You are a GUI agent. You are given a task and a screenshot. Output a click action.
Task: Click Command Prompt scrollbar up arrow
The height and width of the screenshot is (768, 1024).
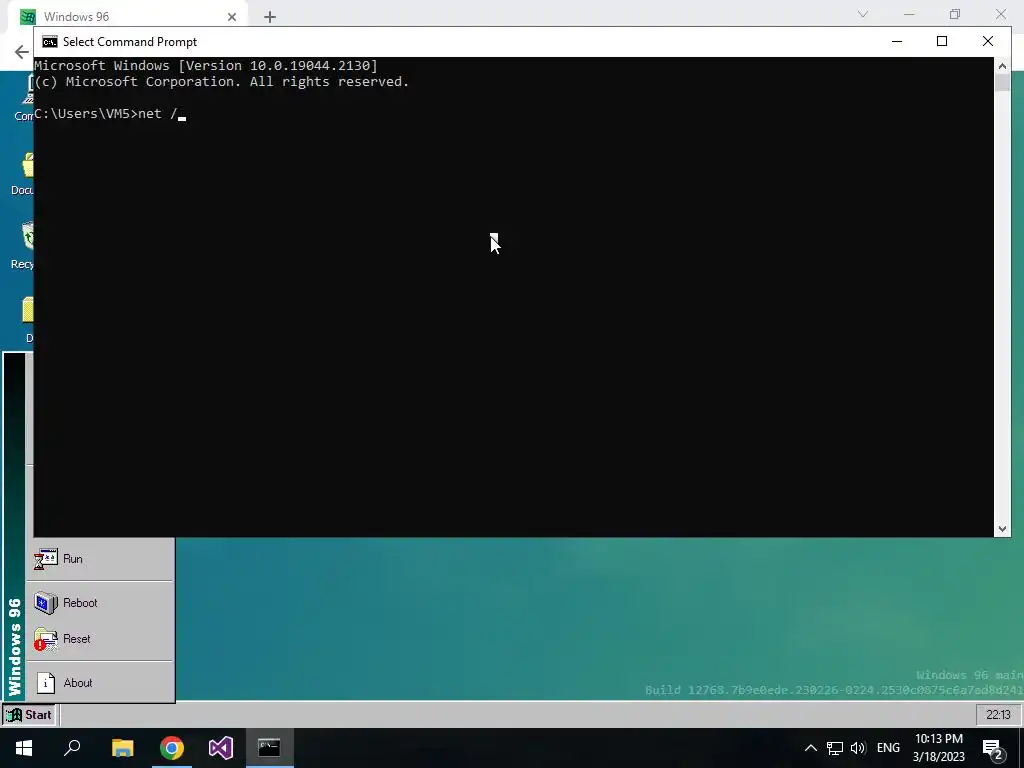pos(1002,65)
